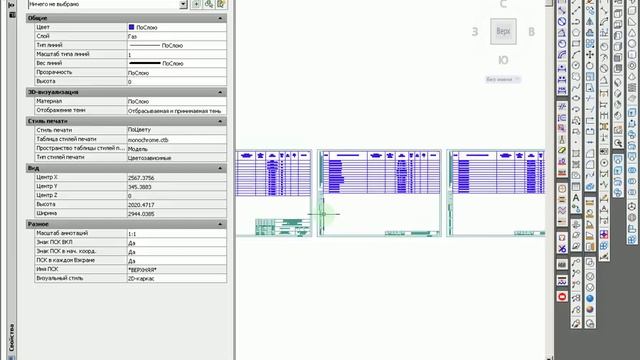Viewport: 640px width, 360px height.
Task: Click the Ю south compass label
Action: point(503,60)
